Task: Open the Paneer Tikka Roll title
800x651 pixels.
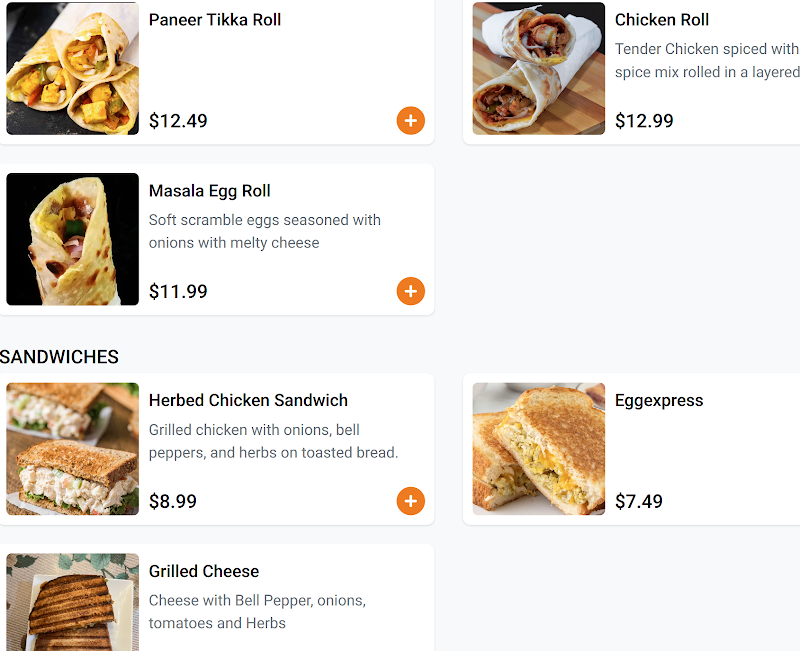Action: click(x=215, y=20)
